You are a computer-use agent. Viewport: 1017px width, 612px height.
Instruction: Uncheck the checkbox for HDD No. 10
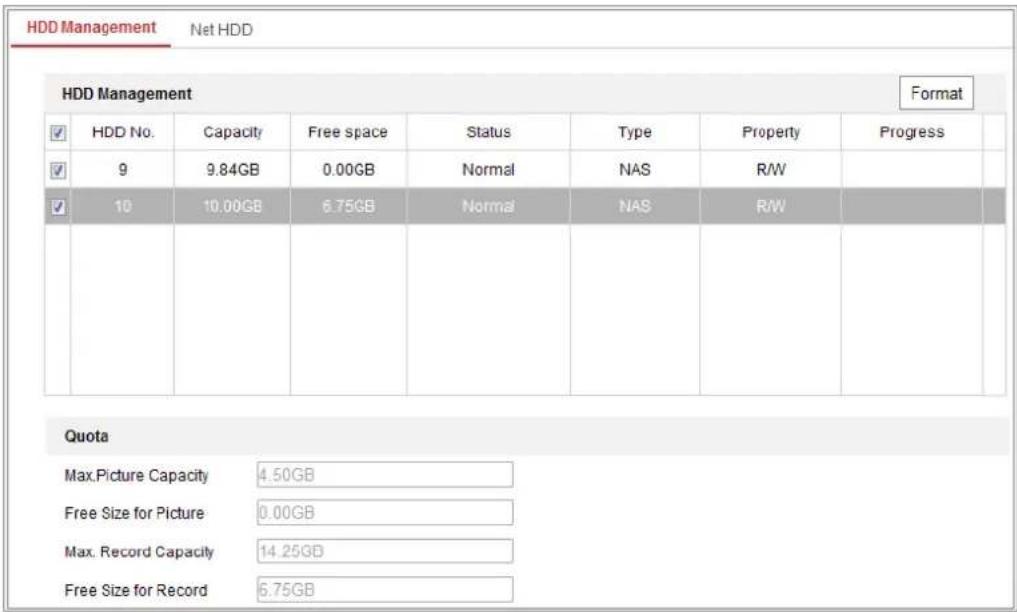[58, 207]
